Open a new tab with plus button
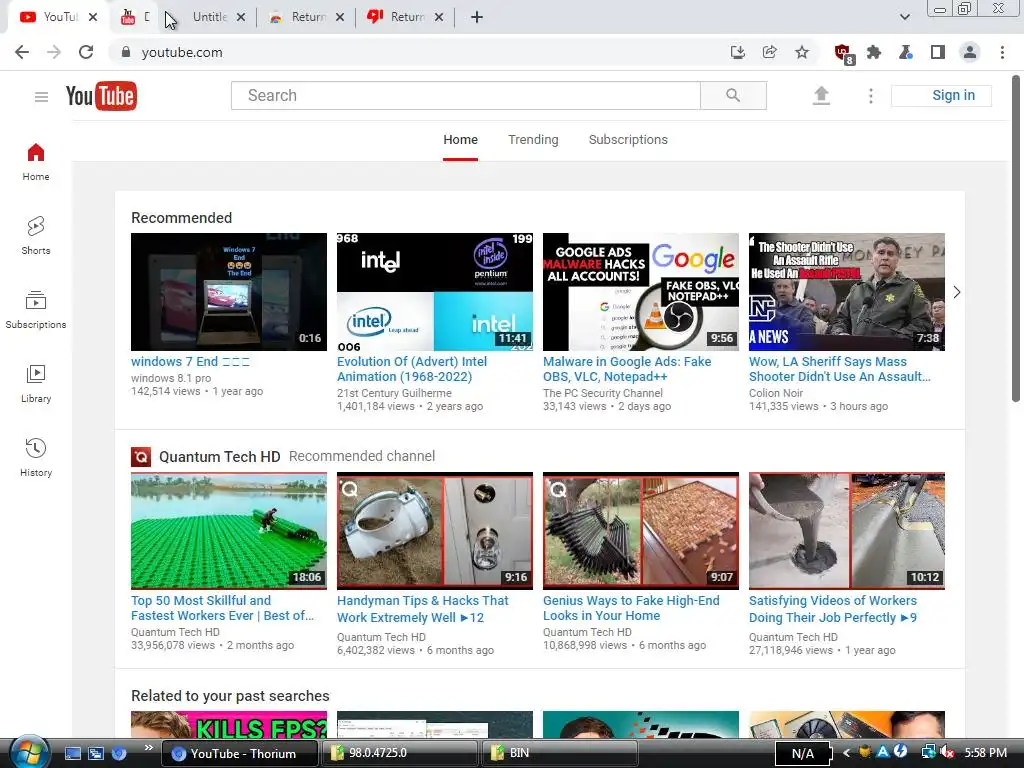1024x768 pixels. [477, 17]
